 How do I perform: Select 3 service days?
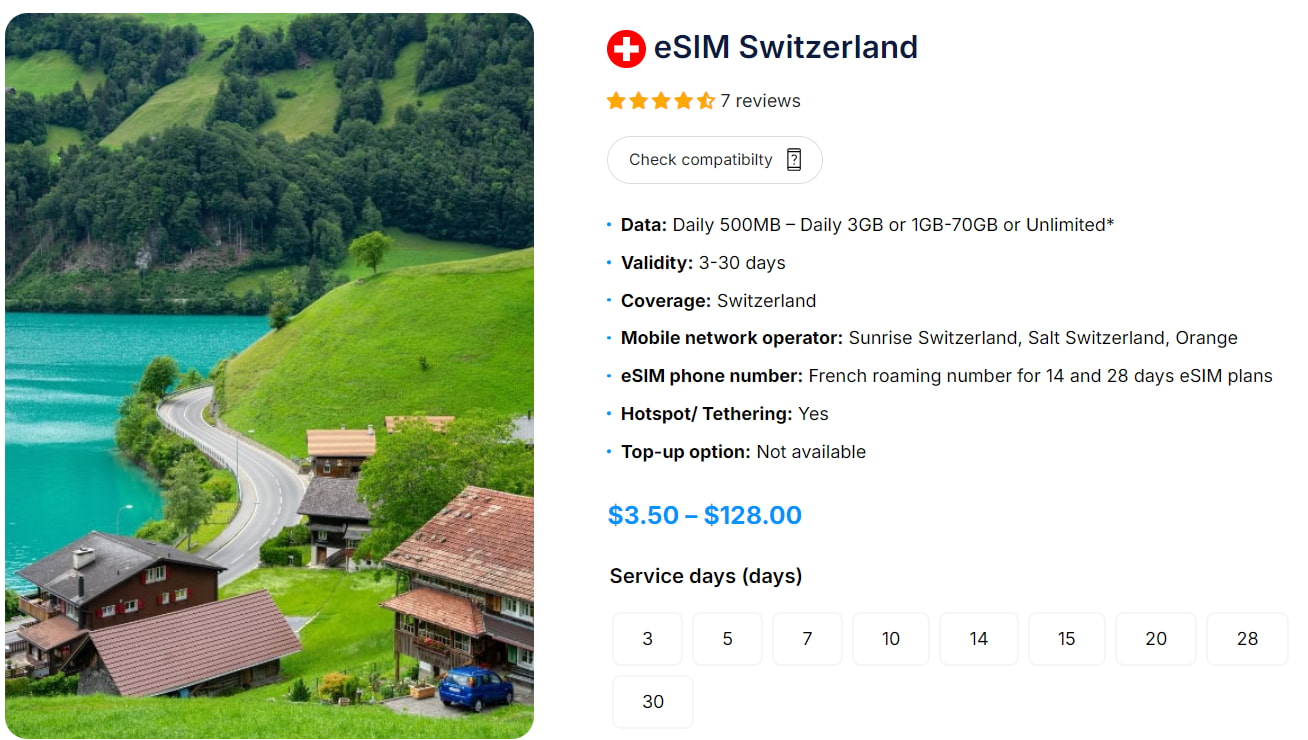pos(647,638)
